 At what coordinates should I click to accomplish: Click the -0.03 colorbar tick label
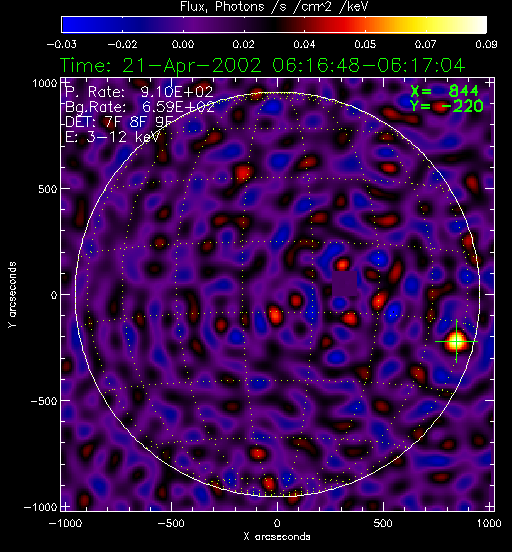(x=62, y=44)
